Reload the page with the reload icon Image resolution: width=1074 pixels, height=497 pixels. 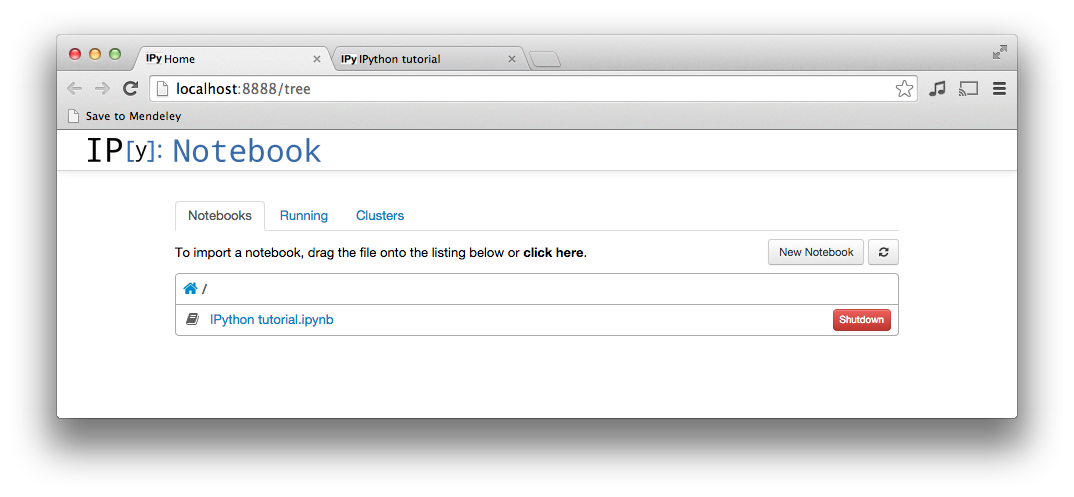point(130,89)
